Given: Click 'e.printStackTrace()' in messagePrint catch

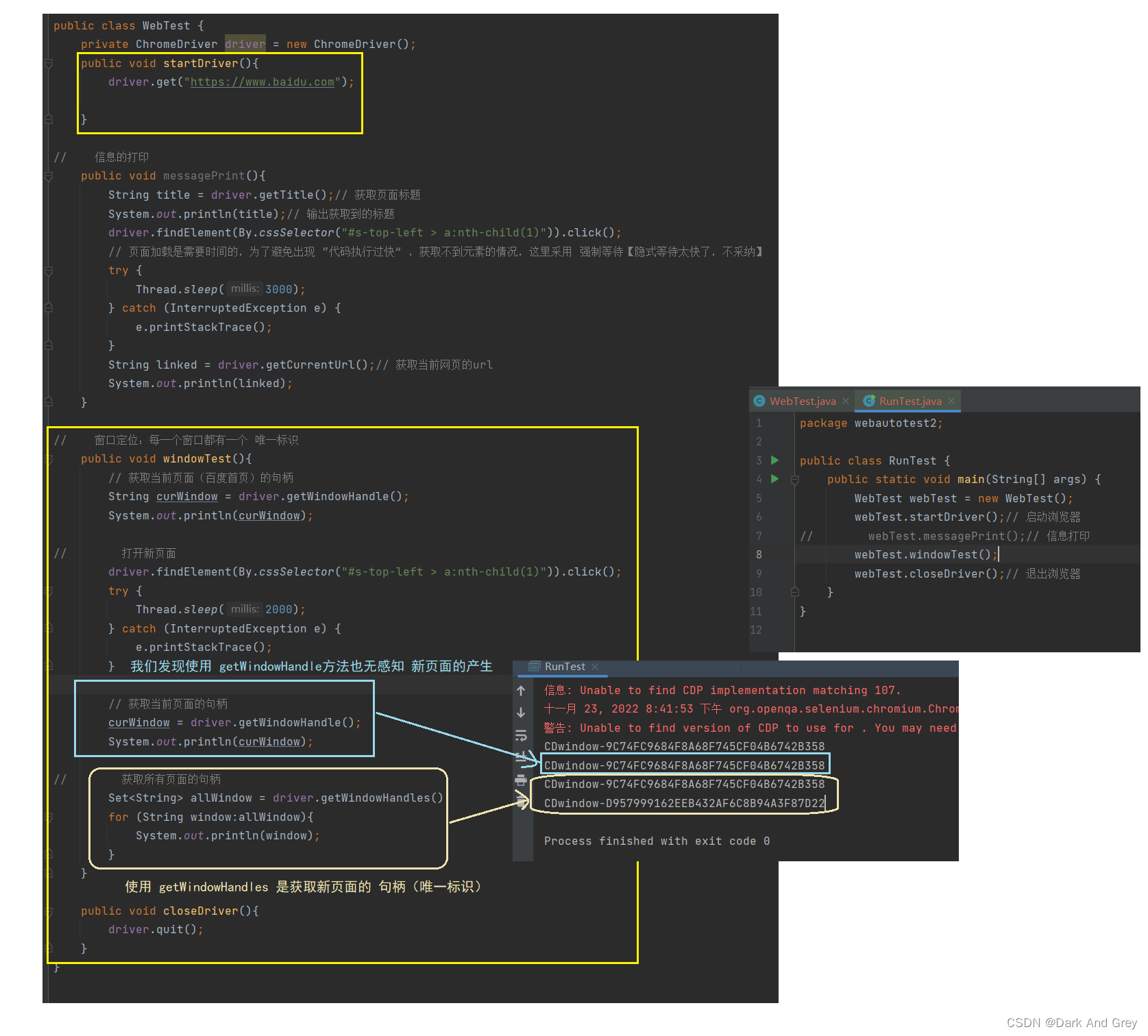Looking at the screenshot, I should point(204,327).
